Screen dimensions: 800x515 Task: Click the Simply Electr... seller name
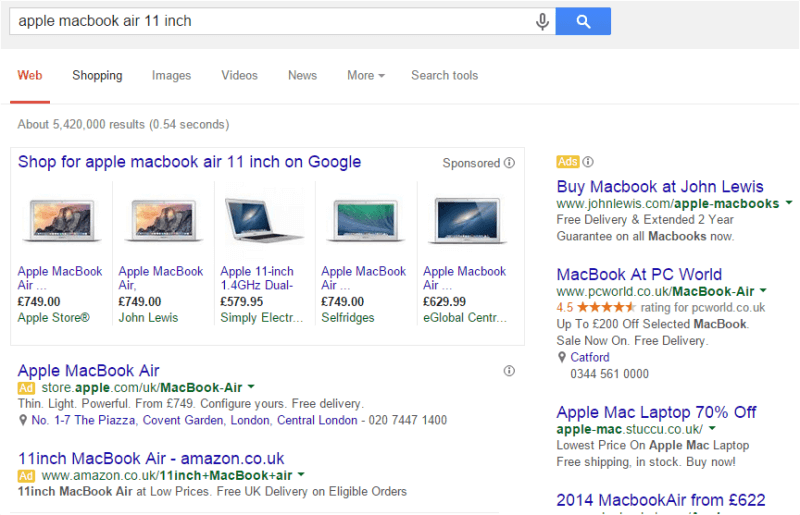tap(262, 318)
